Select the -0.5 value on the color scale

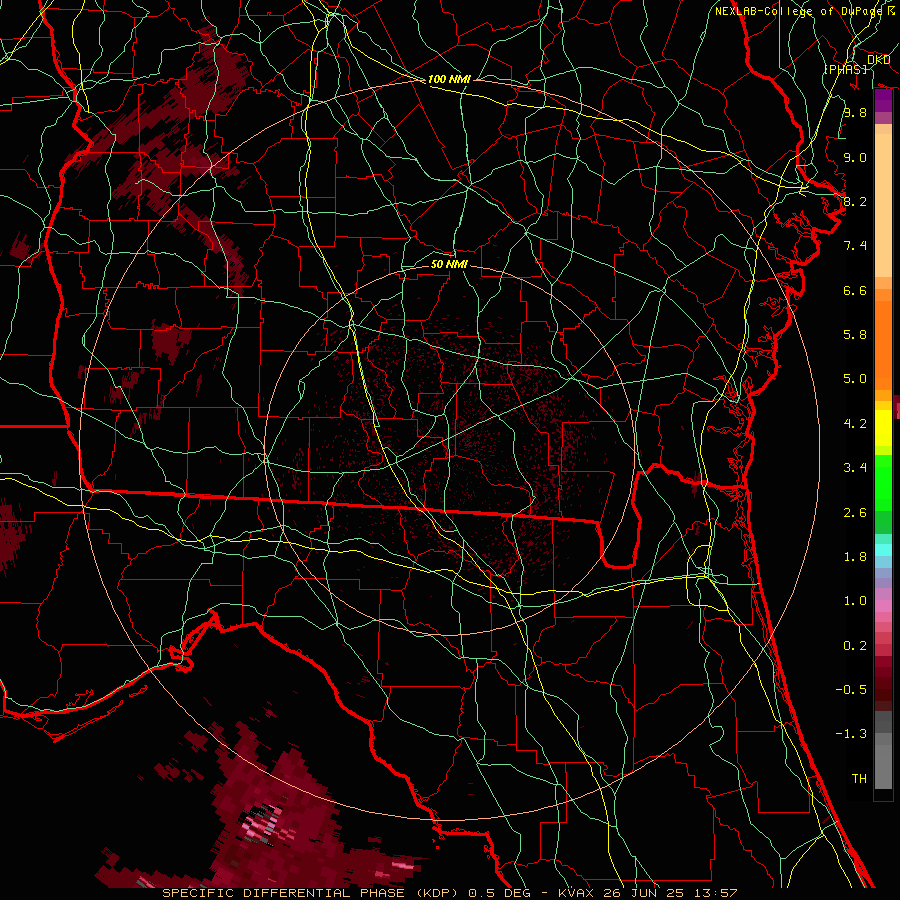point(851,690)
